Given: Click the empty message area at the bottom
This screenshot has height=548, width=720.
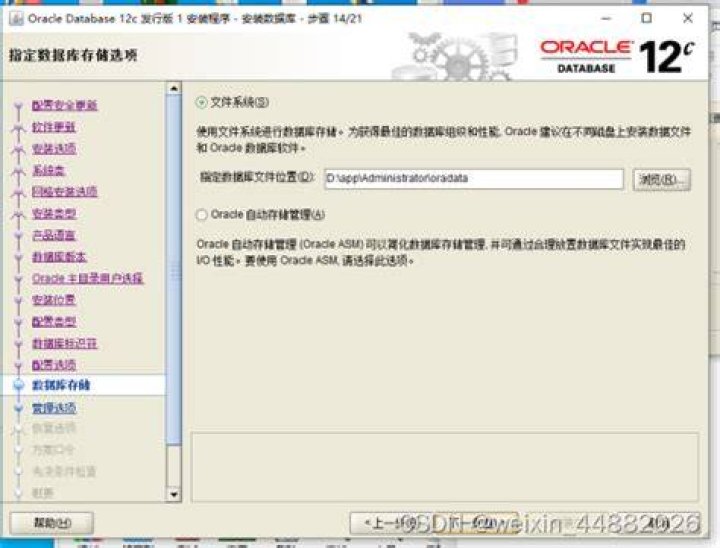Looking at the screenshot, I should pyautogui.click(x=444, y=467).
